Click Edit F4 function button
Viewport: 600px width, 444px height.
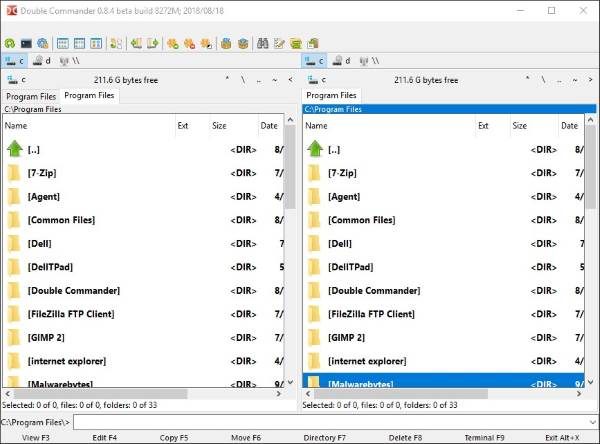tap(104, 437)
